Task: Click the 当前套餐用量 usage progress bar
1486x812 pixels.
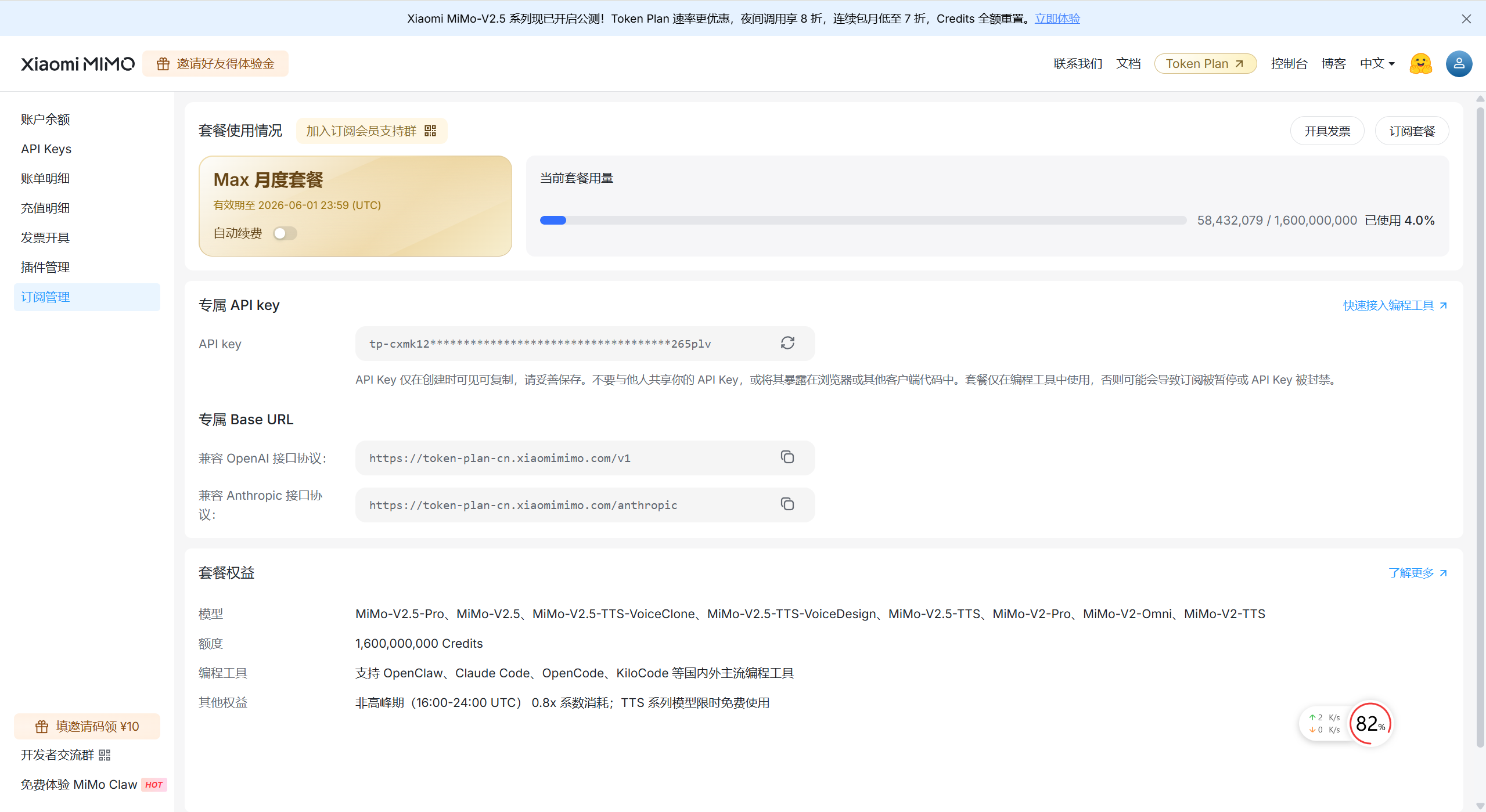Action: (863, 221)
